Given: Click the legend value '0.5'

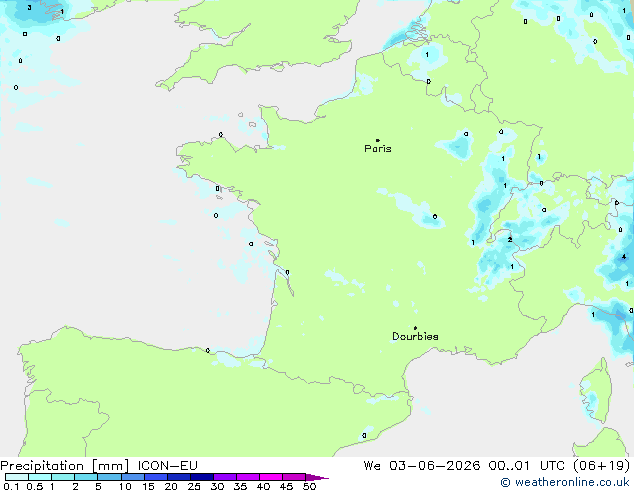Looking at the screenshot, I should pyautogui.click(x=35, y=486).
